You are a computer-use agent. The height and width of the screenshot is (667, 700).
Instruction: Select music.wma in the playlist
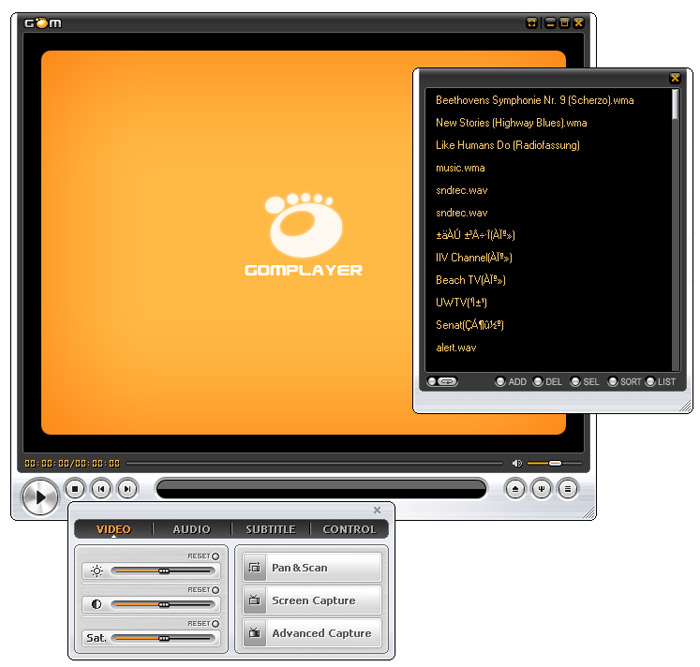tap(460, 168)
